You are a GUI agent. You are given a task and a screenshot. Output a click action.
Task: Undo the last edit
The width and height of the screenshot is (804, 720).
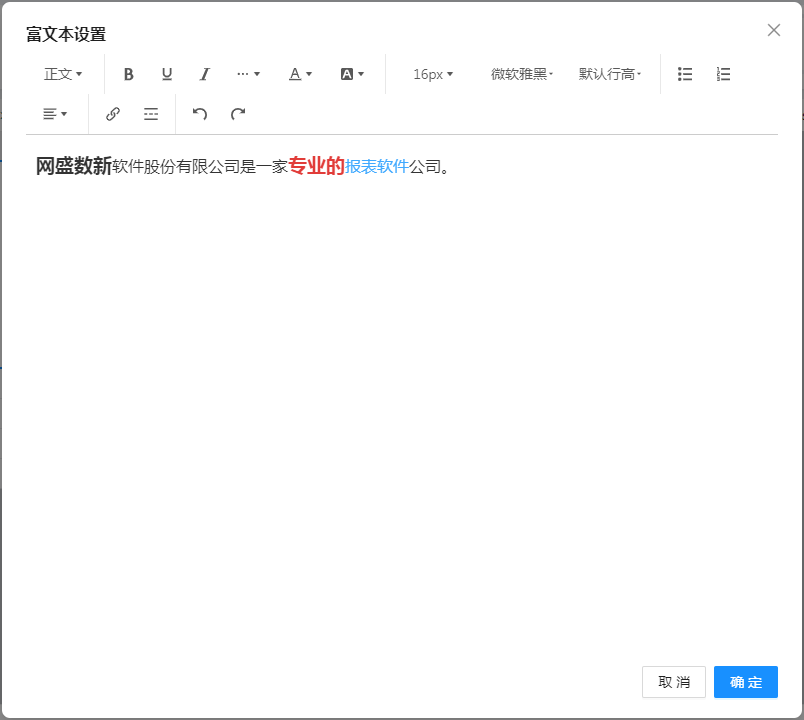click(200, 114)
